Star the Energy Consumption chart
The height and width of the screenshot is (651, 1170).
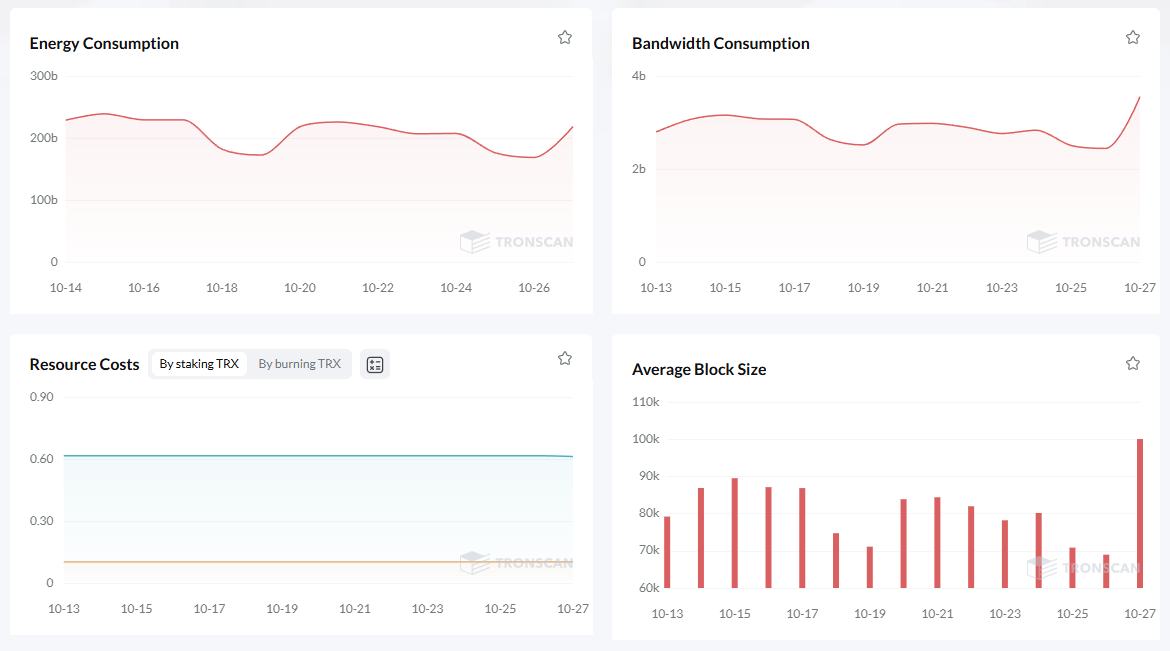pyautogui.click(x=565, y=37)
